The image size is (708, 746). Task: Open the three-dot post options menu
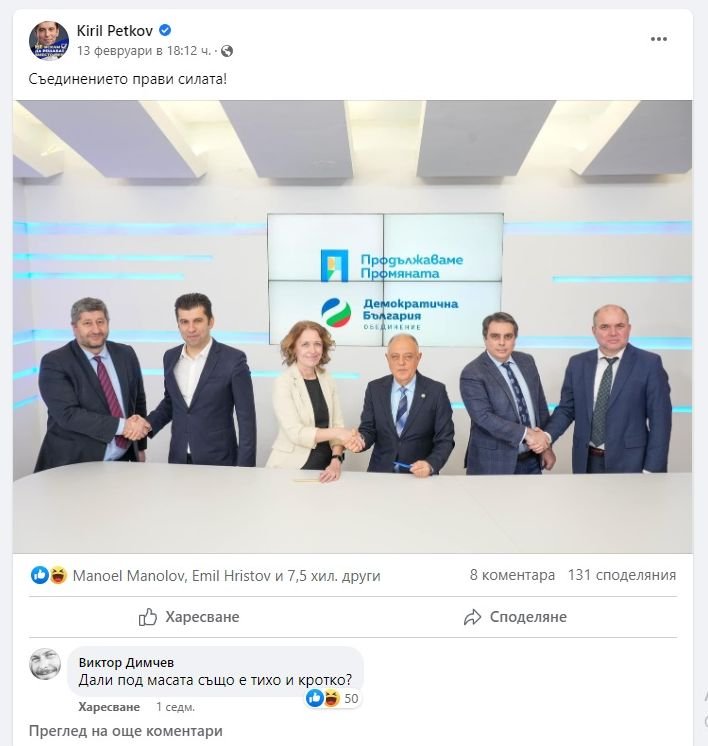(x=659, y=39)
